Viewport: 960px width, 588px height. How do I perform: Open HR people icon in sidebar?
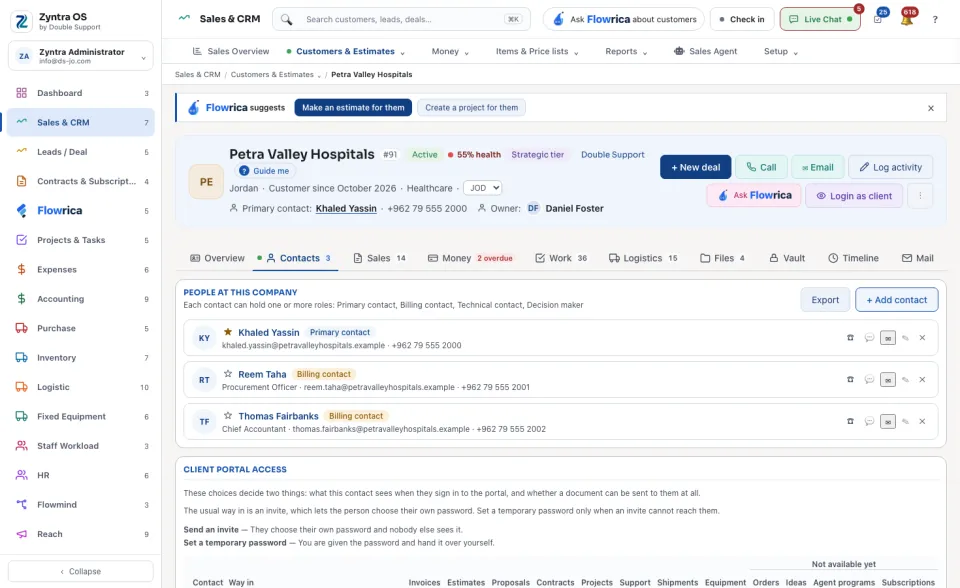click(21, 475)
